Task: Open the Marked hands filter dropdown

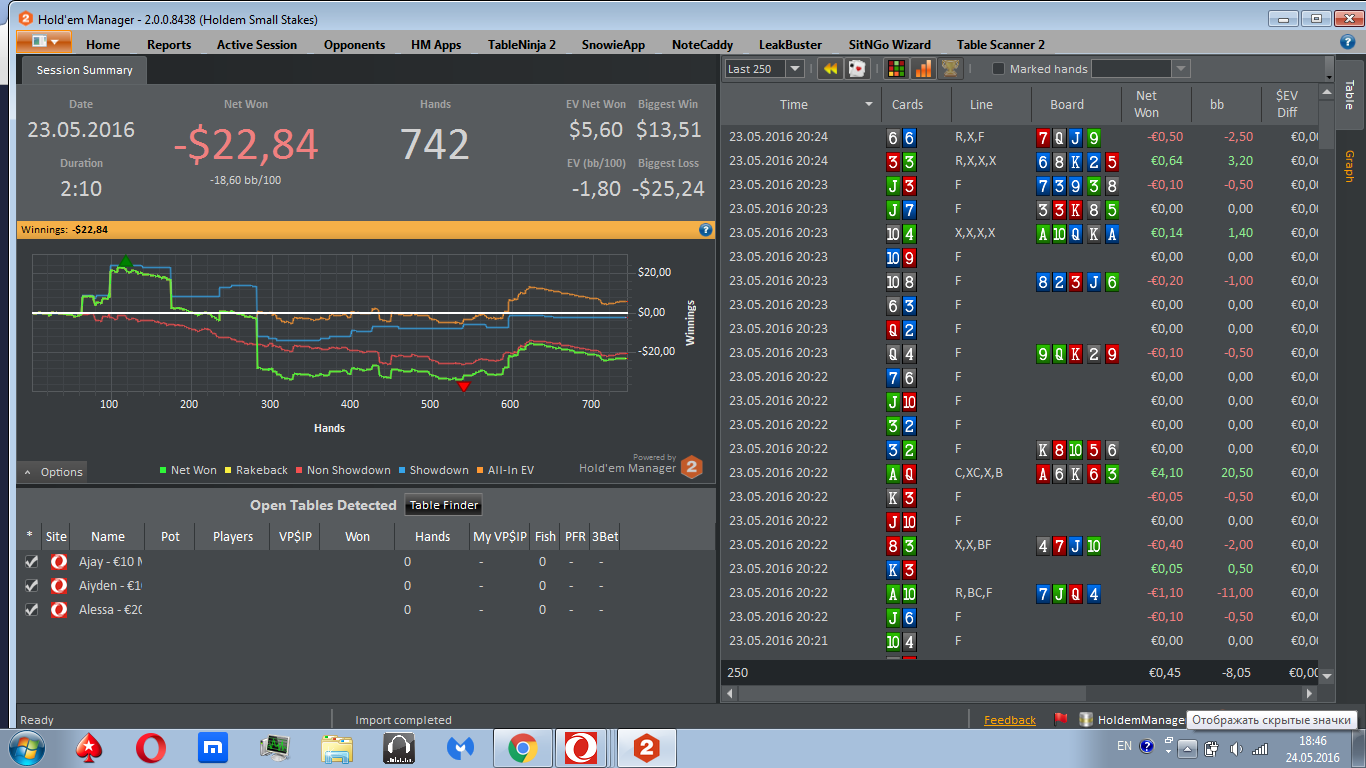Action: click(1181, 69)
